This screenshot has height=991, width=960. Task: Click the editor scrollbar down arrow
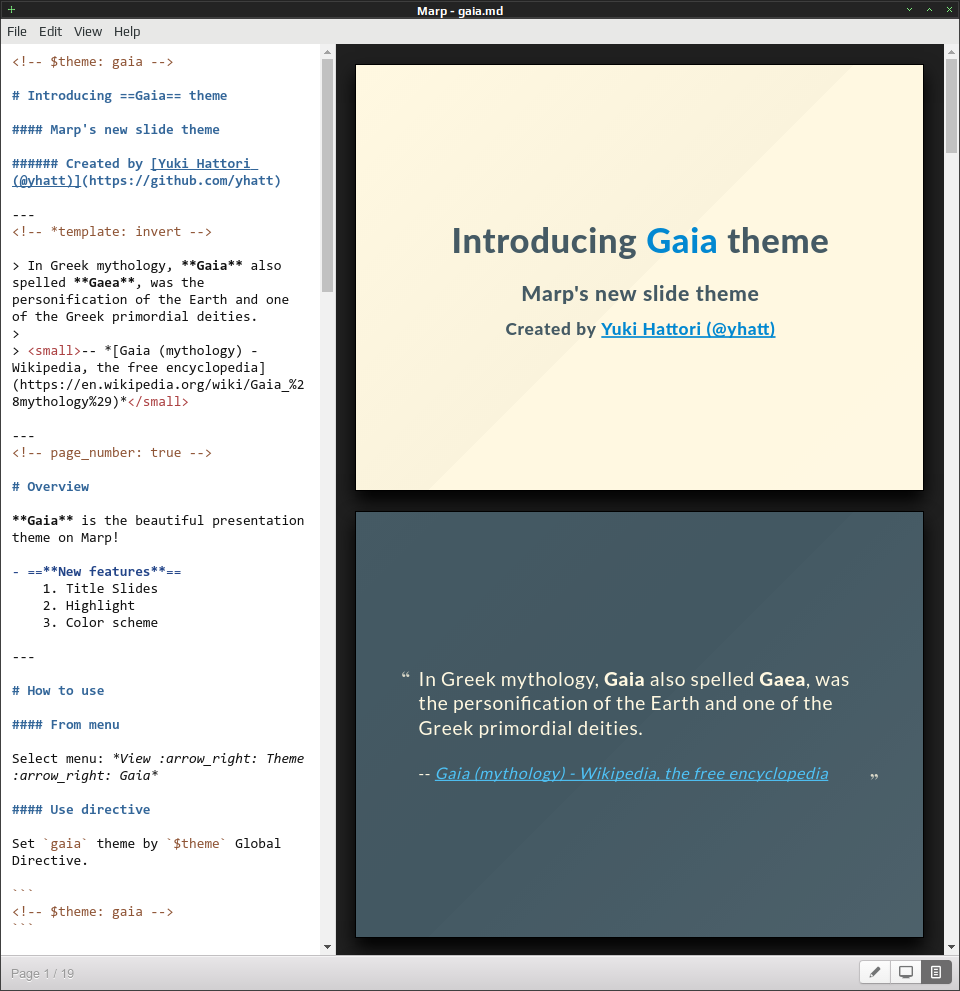(327, 947)
